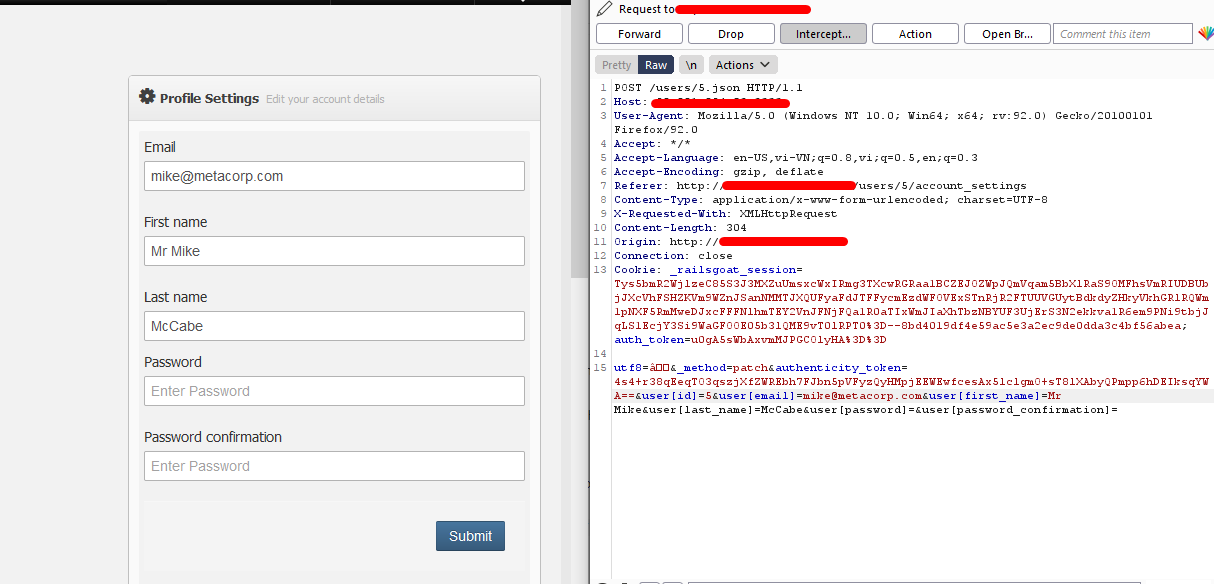This screenshot has height=584, width=1214.
Task: Click the Last name field containing McCabe
Action: [334, 326]
